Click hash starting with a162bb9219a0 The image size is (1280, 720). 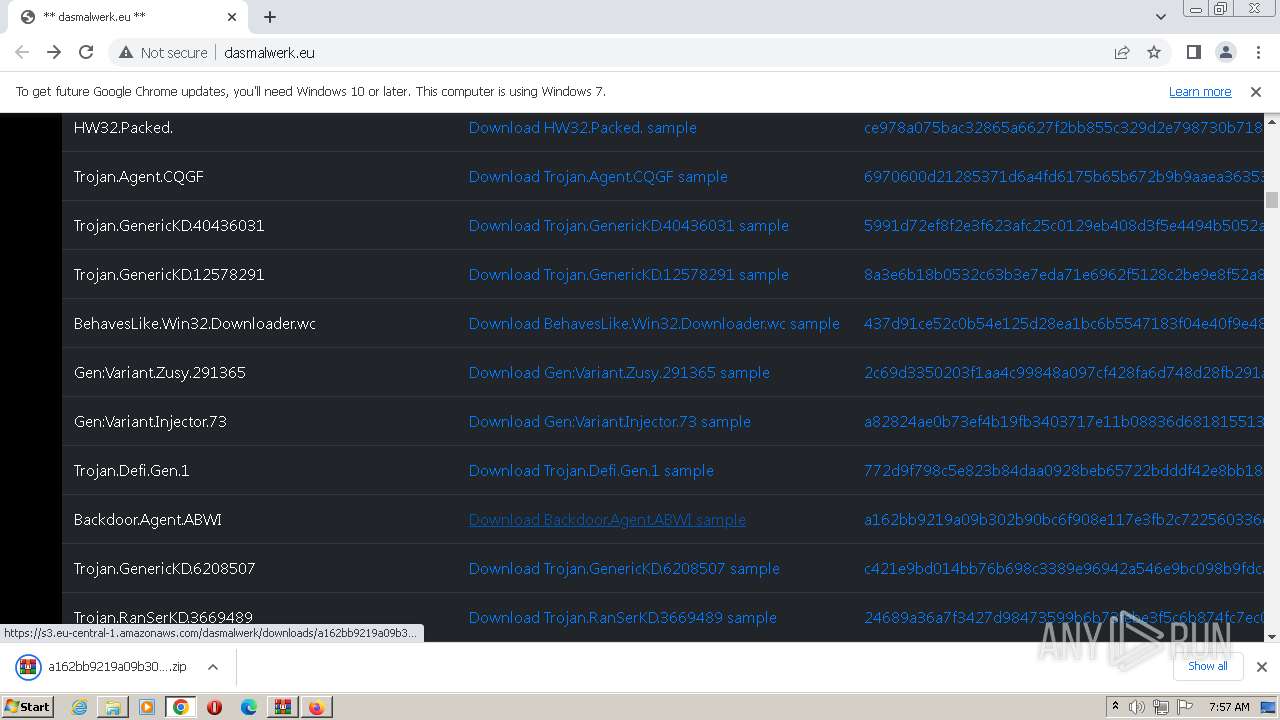pyautogui.click(x=1064, y=519)
